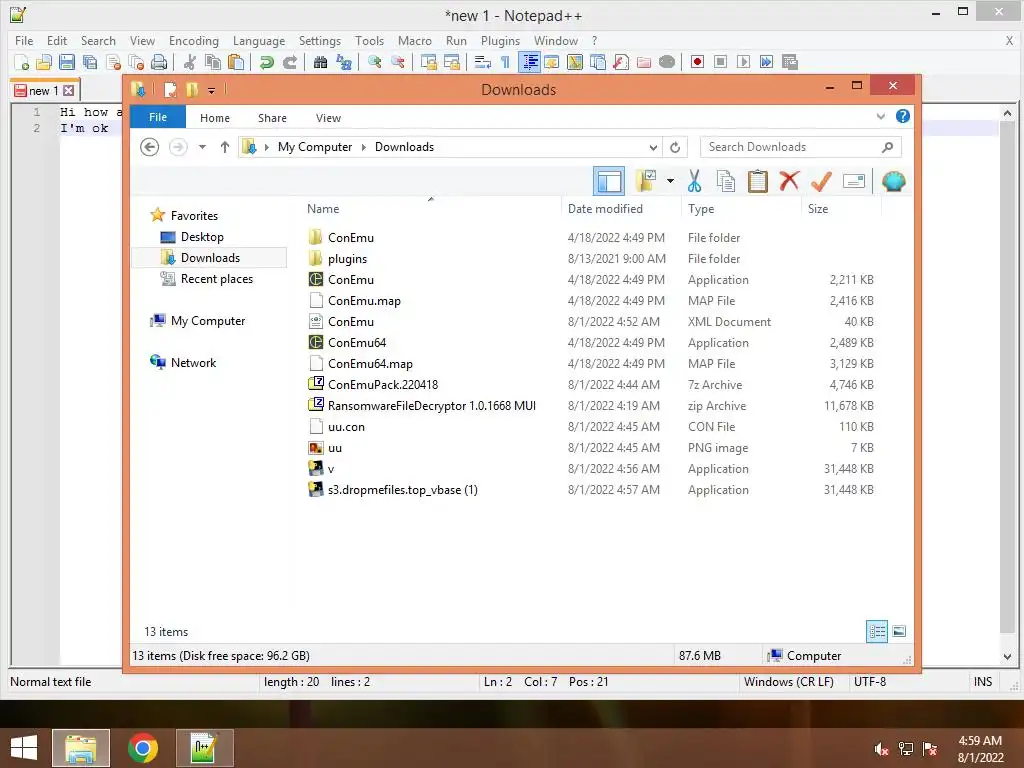This screenshot has width=1024, height=768.
Task: Click the Stop Recording macro button
Action: point(720,62)
